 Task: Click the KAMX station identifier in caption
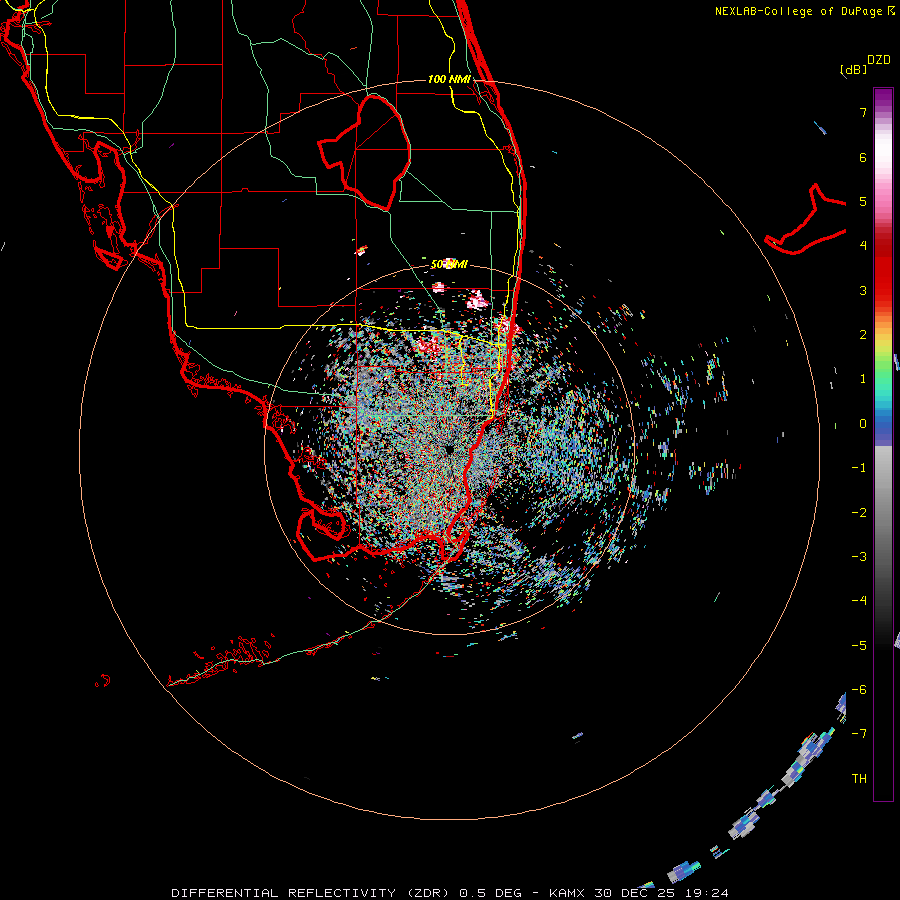pyautogui.click(x=567, y=893)
